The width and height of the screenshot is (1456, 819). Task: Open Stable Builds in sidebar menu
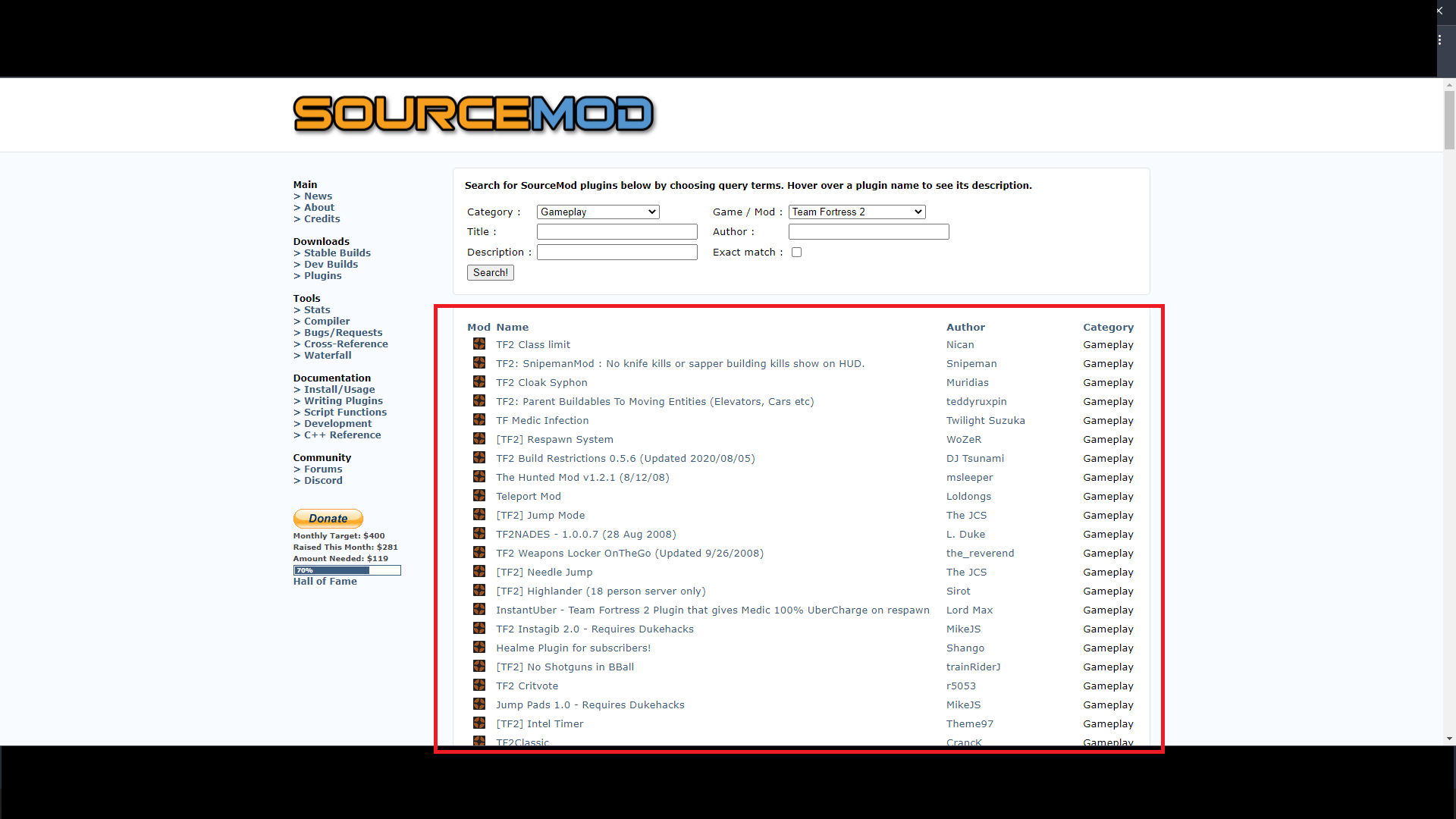point(337,253)
